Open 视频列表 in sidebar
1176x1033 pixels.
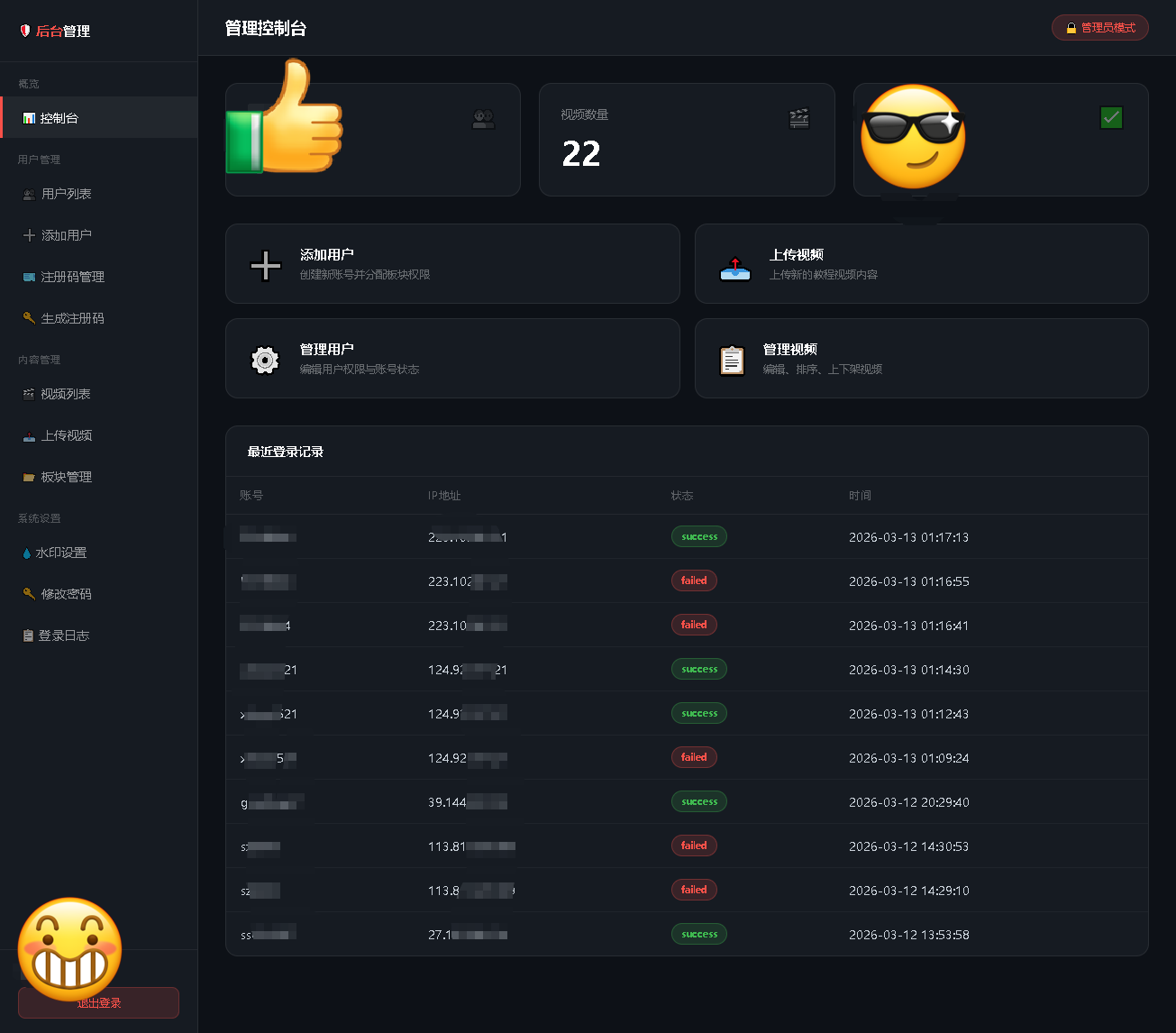click(x=65, y=394)
